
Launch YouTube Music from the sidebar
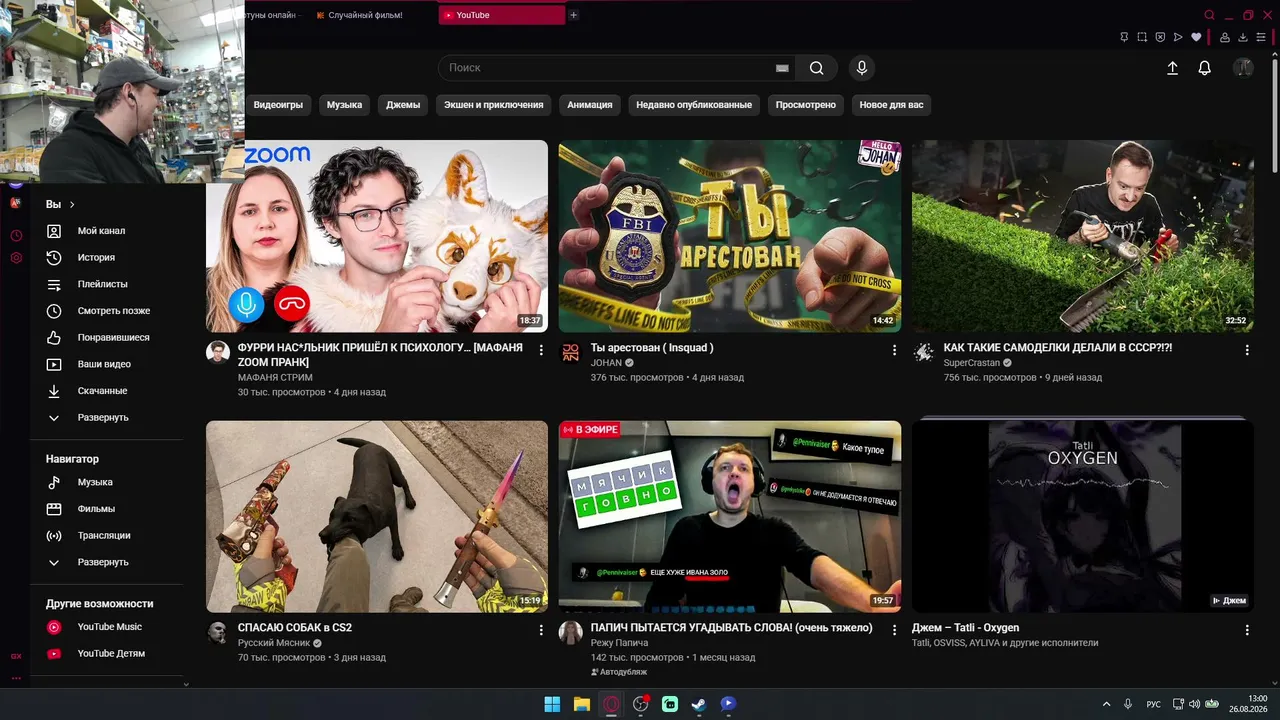[109, 627]
